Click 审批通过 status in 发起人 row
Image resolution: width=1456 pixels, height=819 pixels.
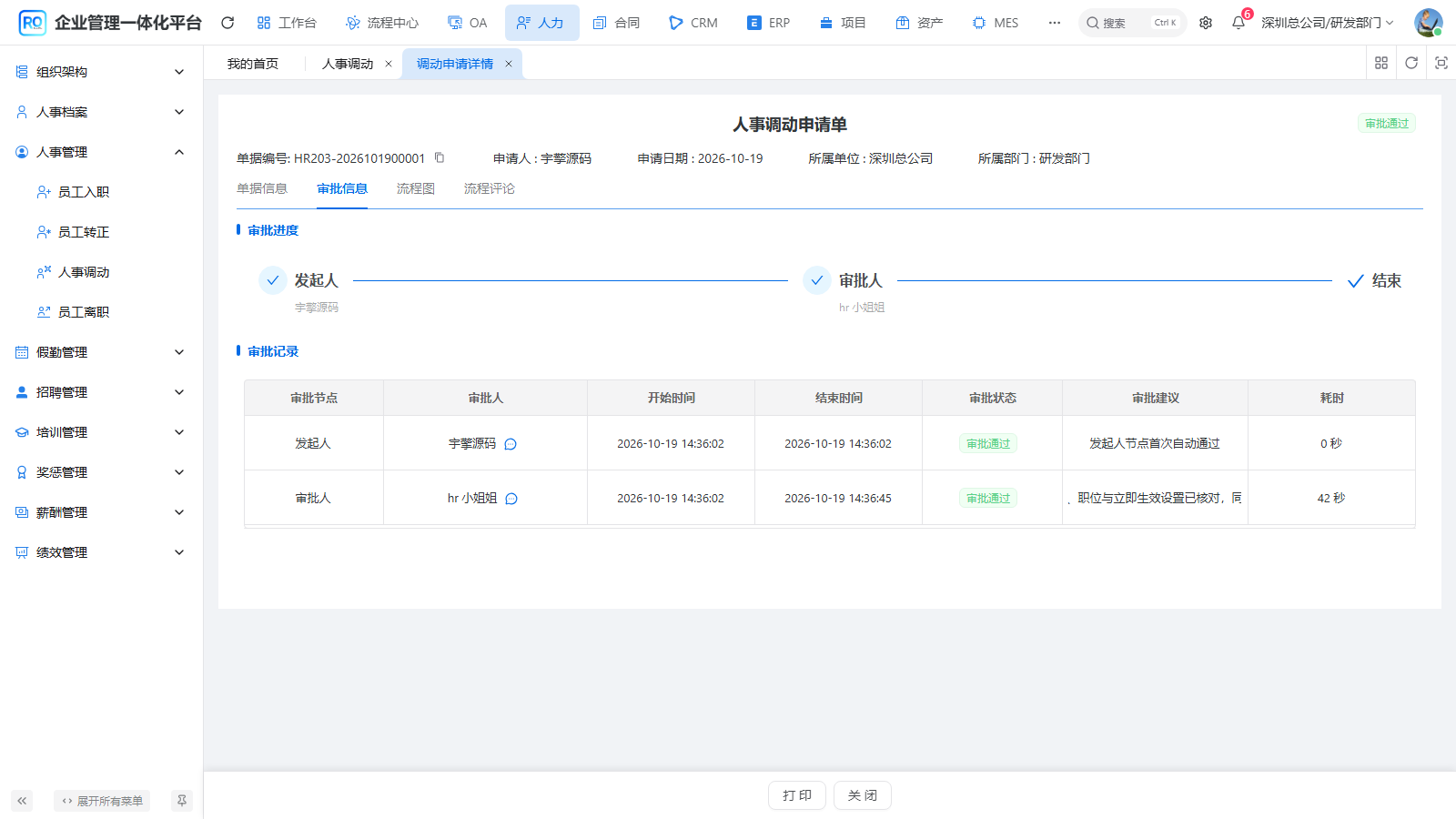point(988,444)
